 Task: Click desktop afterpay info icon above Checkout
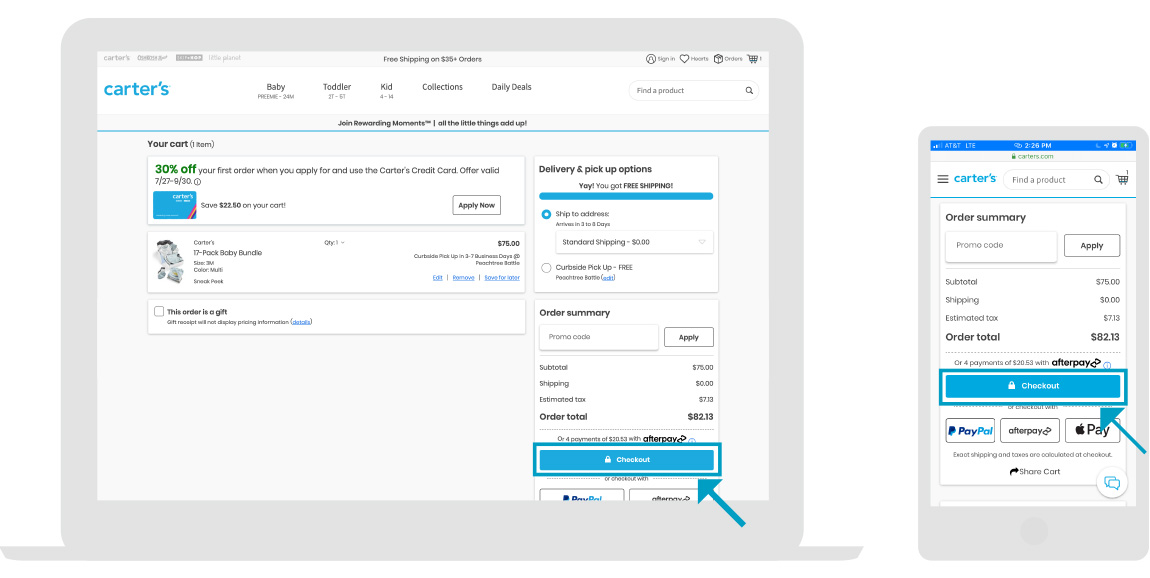pyautogui.click(x=692, y=441)
